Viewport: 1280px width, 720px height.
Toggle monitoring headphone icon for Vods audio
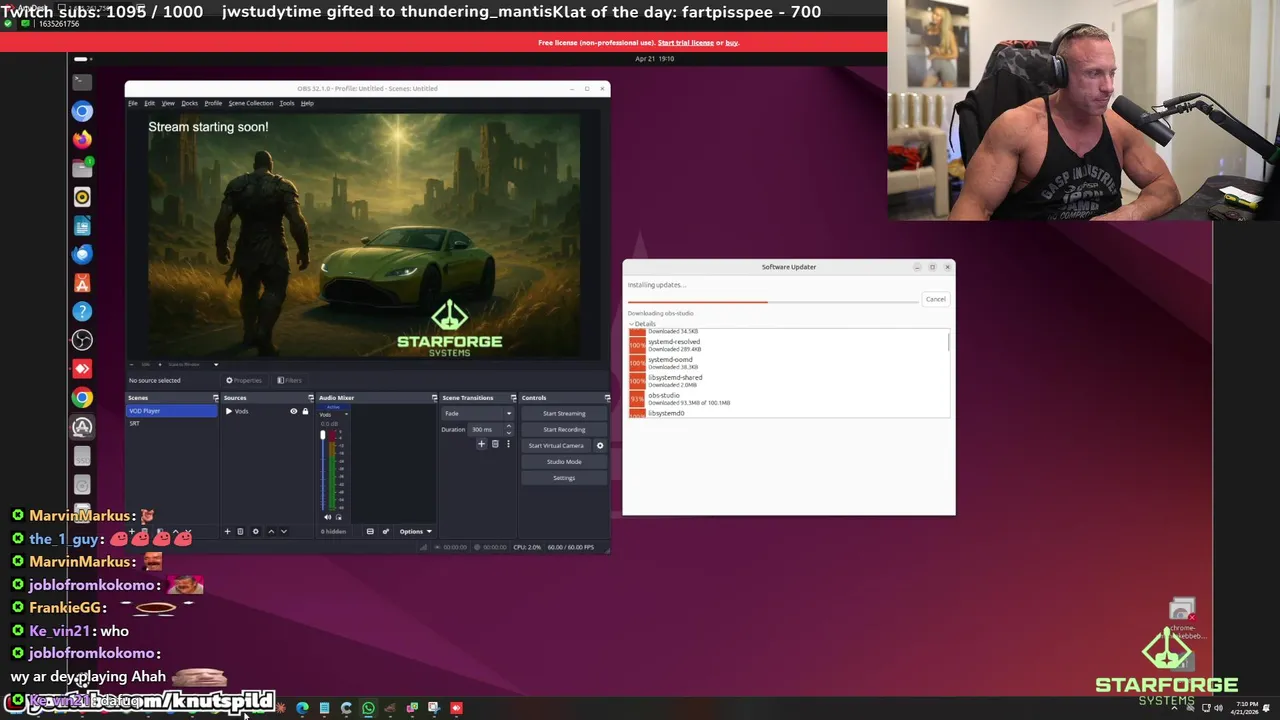(x=338, y=517)
